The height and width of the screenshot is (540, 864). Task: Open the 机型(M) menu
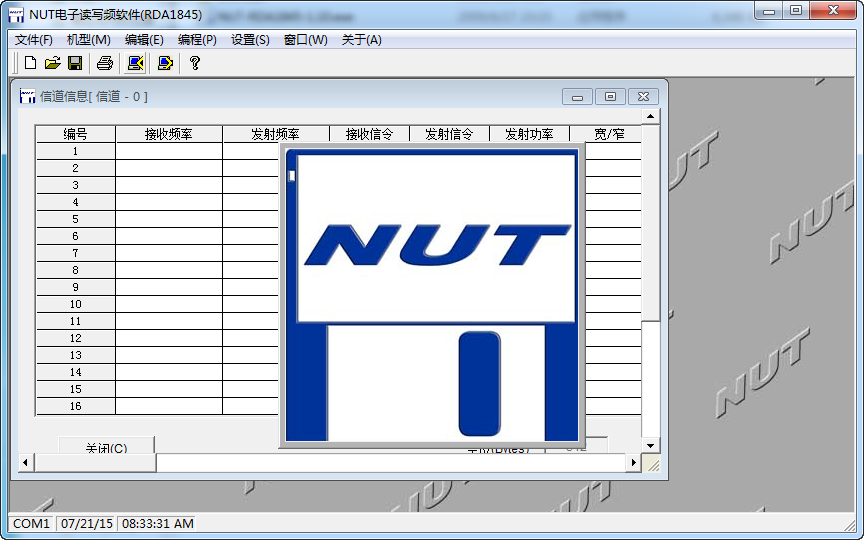click(x=89, y=40)
